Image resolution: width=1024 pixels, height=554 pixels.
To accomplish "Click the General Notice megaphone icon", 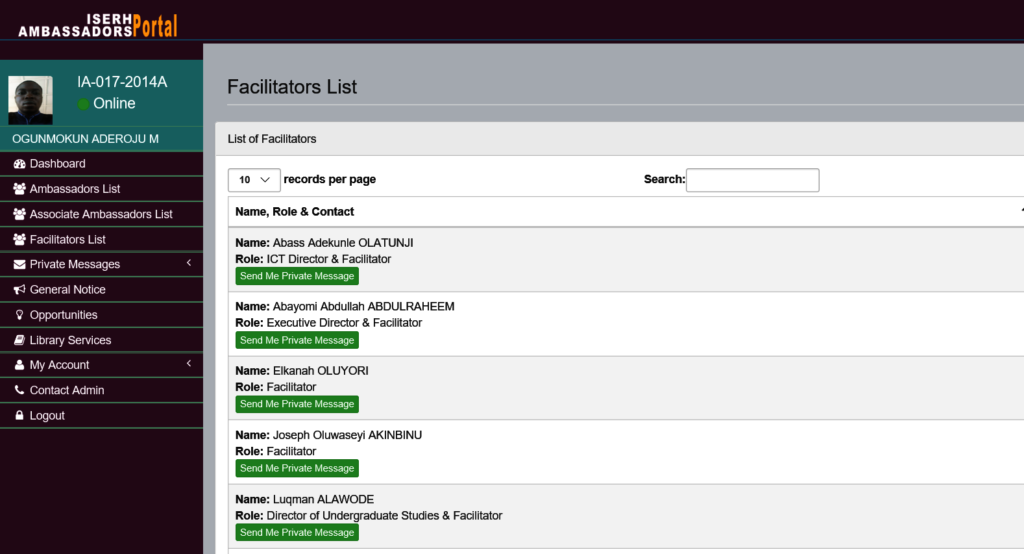I will [x=19, y=290].
